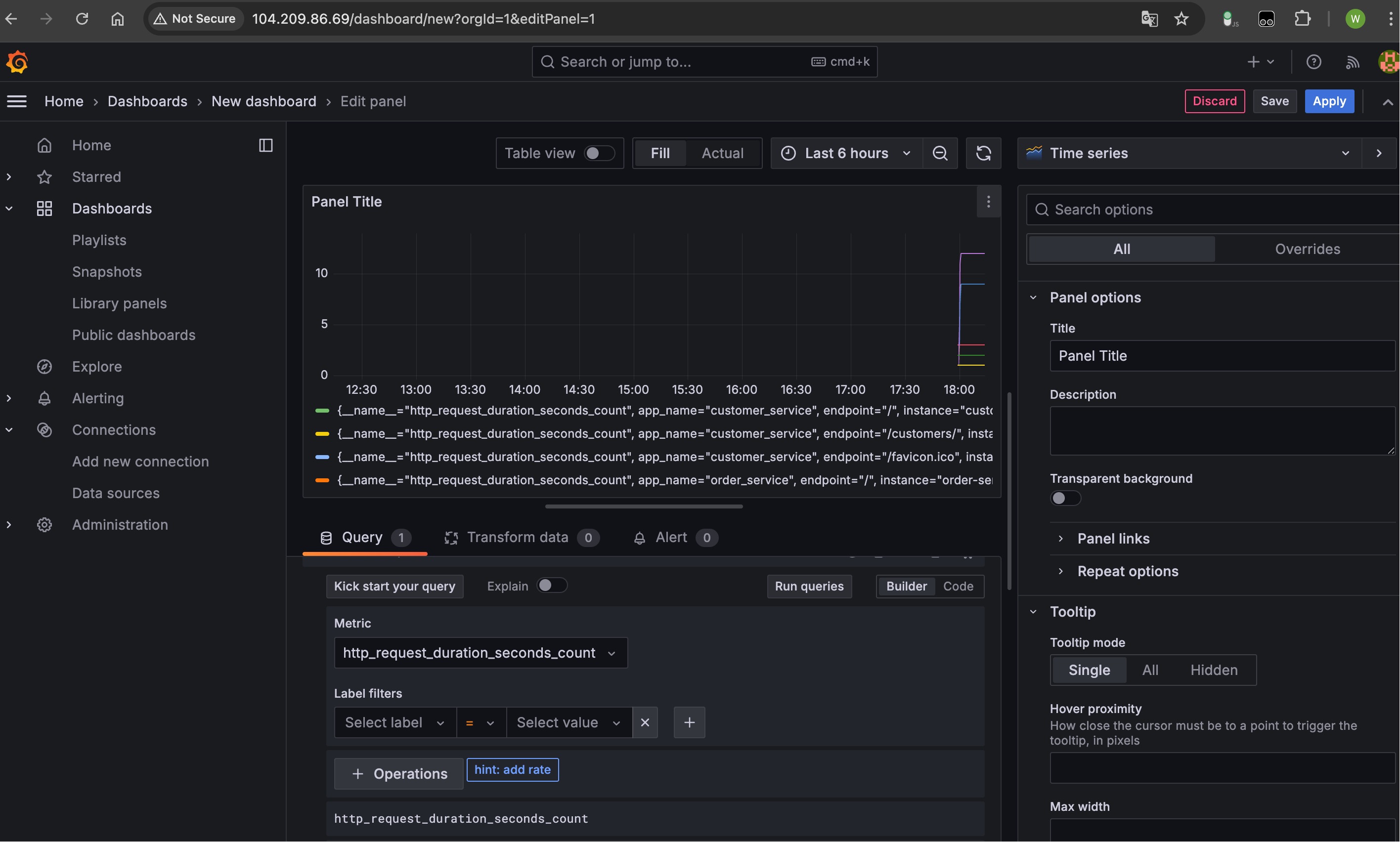The width and height of the screenshot is (1400, 842).
Task: Expand the Panel links section
Action: click(1113, 539)
